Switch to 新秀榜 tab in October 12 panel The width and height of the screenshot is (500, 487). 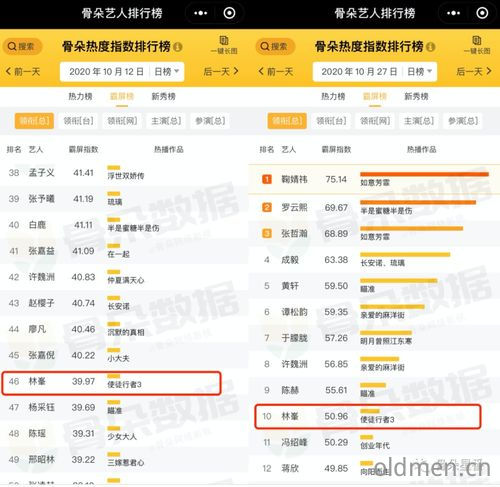coord(163,97)
